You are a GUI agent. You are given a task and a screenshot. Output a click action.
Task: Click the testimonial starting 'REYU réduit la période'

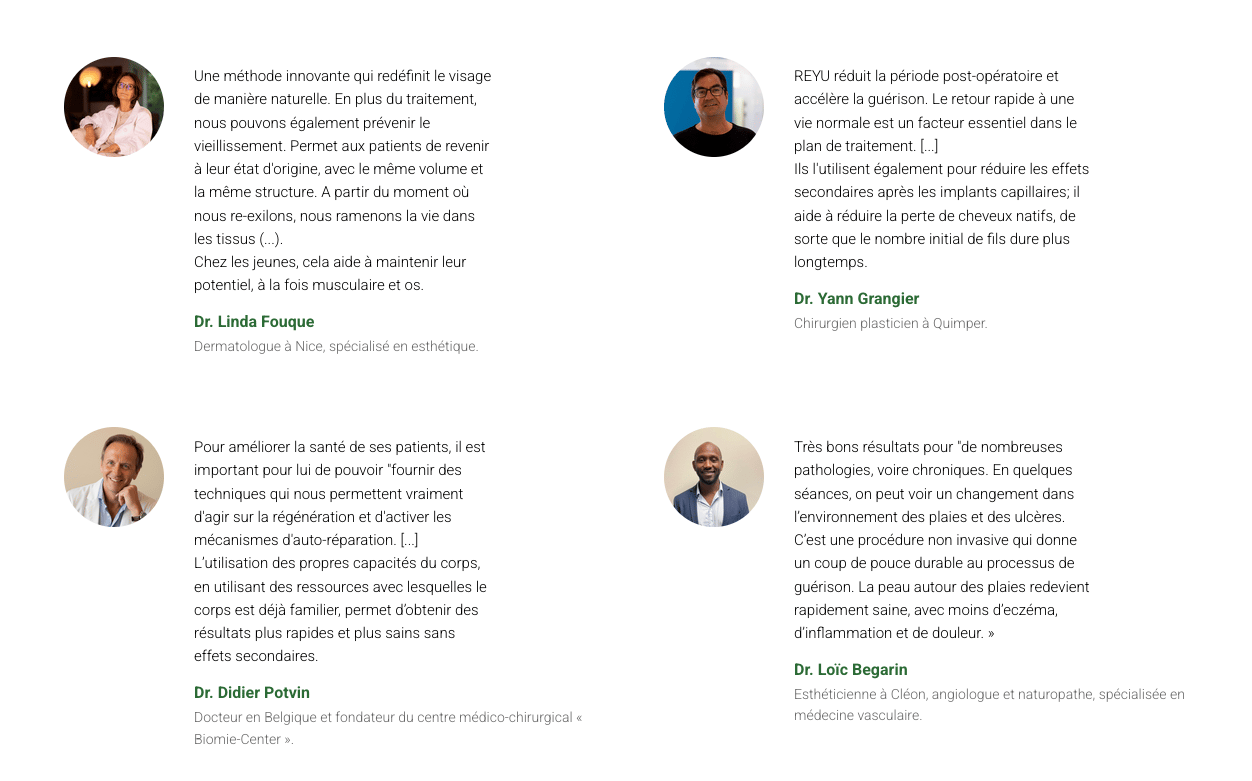(942, 169)
